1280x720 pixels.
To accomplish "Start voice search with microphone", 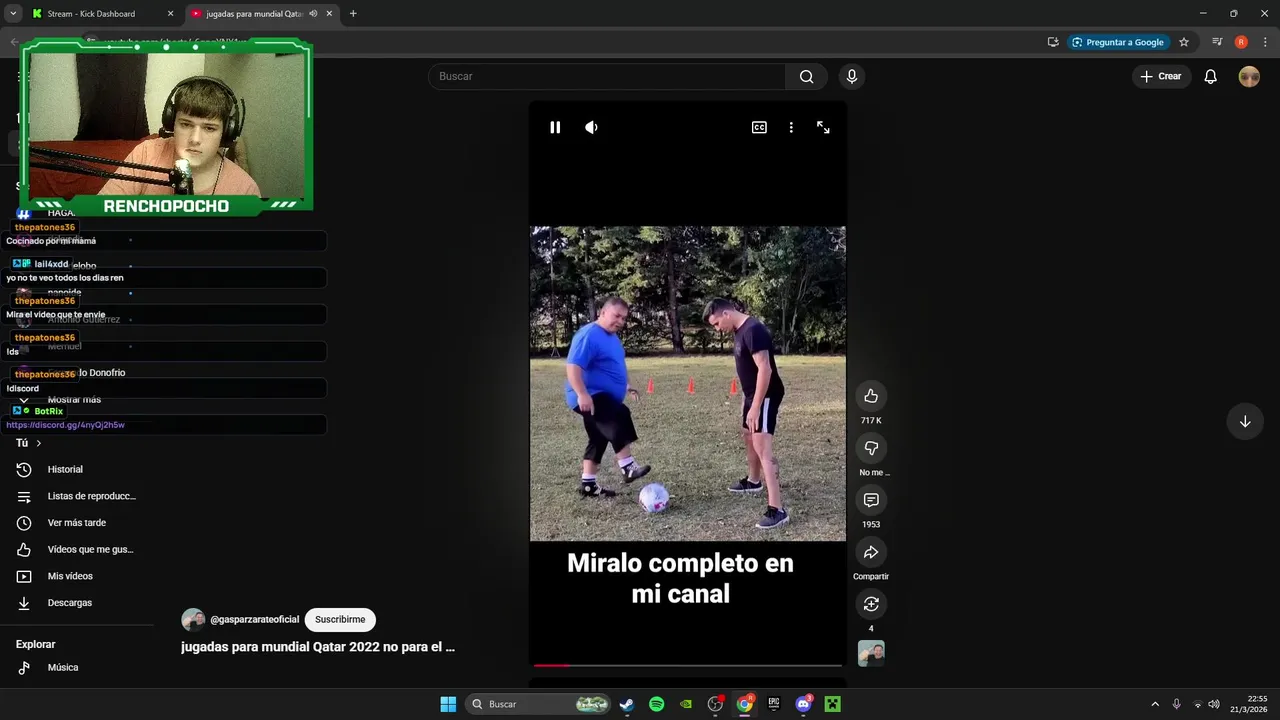I will 852,76.
